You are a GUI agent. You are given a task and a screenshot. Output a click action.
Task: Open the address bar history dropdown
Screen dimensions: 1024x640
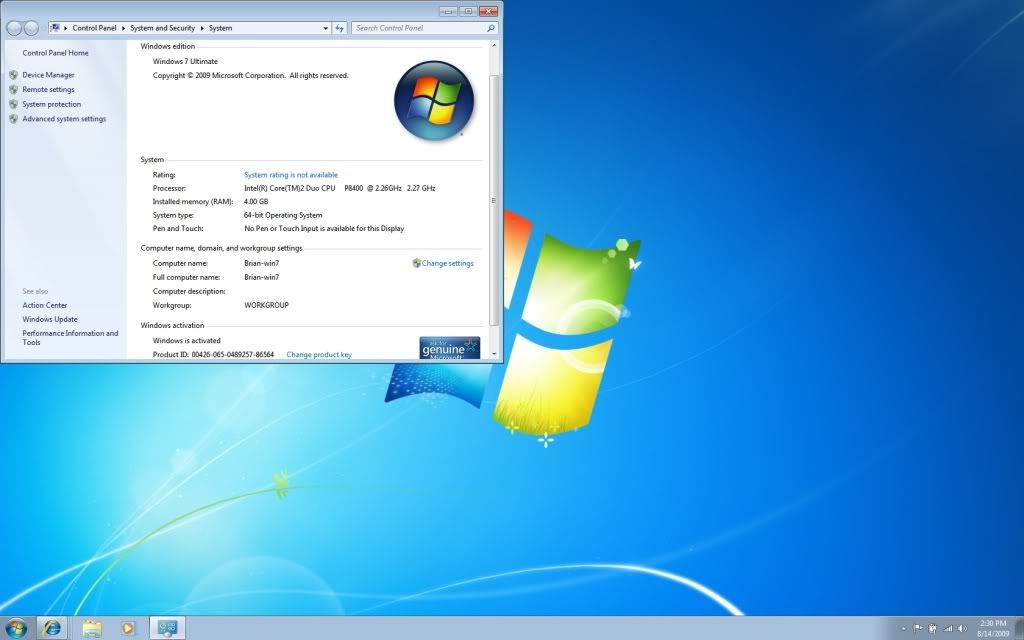325,28
